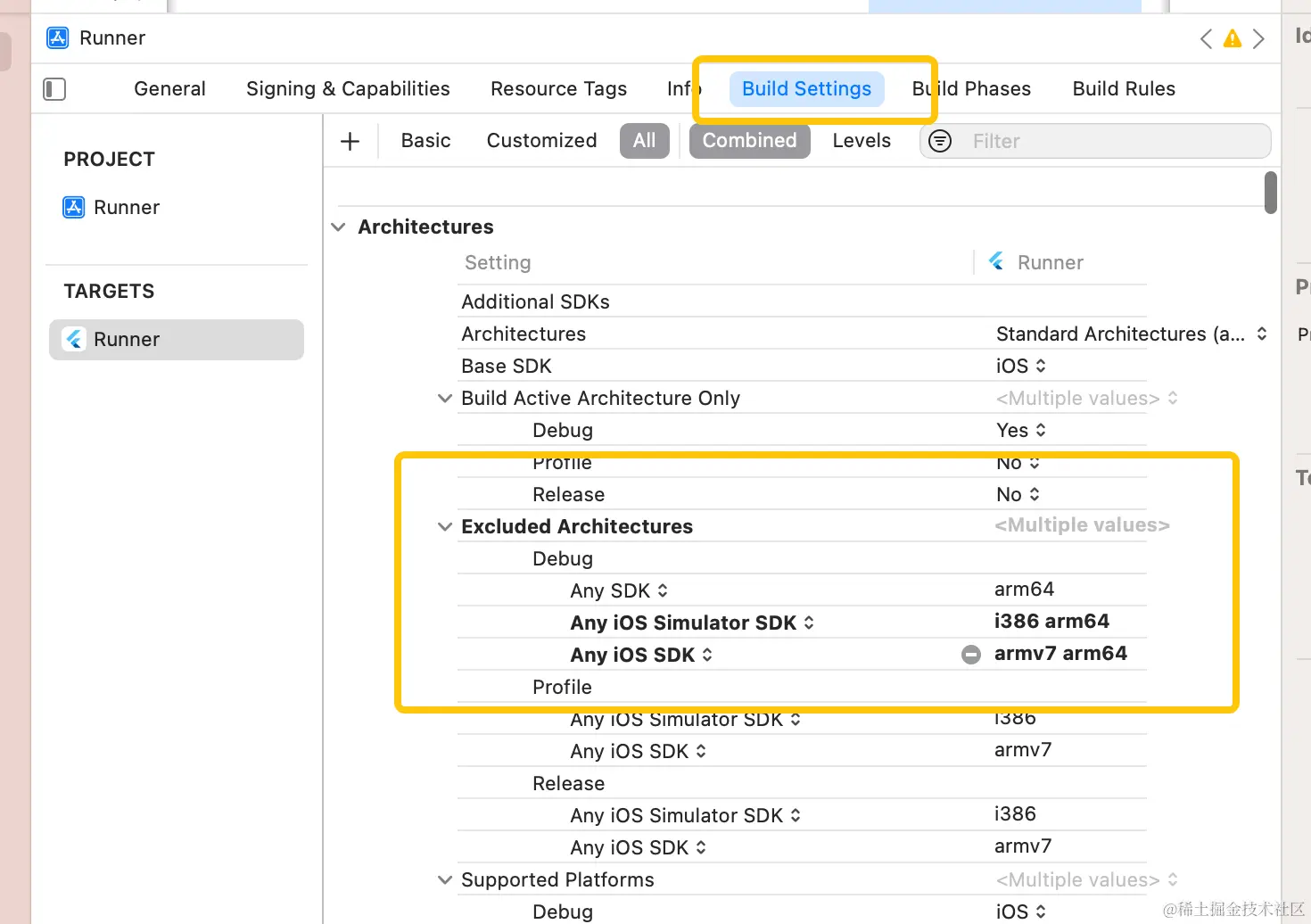Click the arm64 value for Any SDK
Screen dimensions: 1311x924
(1024, 589)
